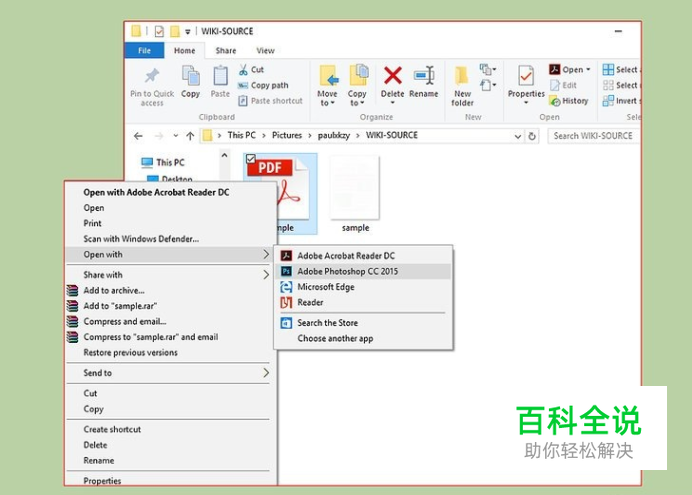This screenshot has height=495, width=692.
Task: Click the Paste clipboard icon
Action: click(x=220, y=76)
